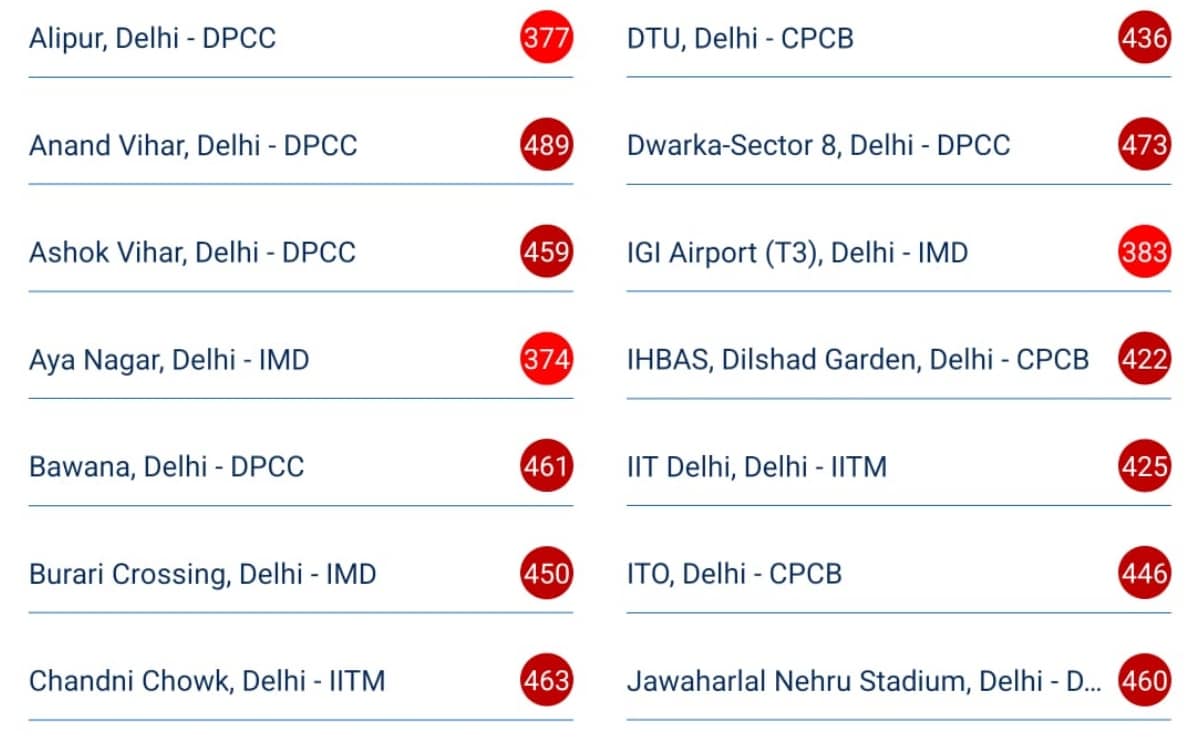Screen dimensions: 1200x738
Task: Select Burari Crossing, Delhi - IMD entry
Action: pos(202,574)
